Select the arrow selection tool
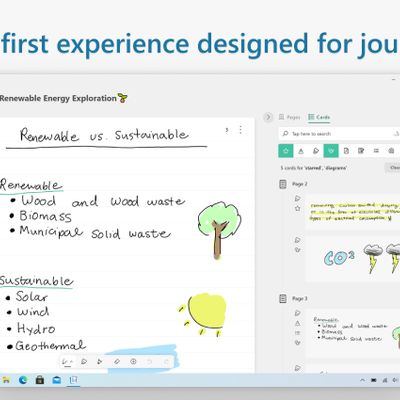Viewport: 400px width, 400px height. [x=100, y=361]
